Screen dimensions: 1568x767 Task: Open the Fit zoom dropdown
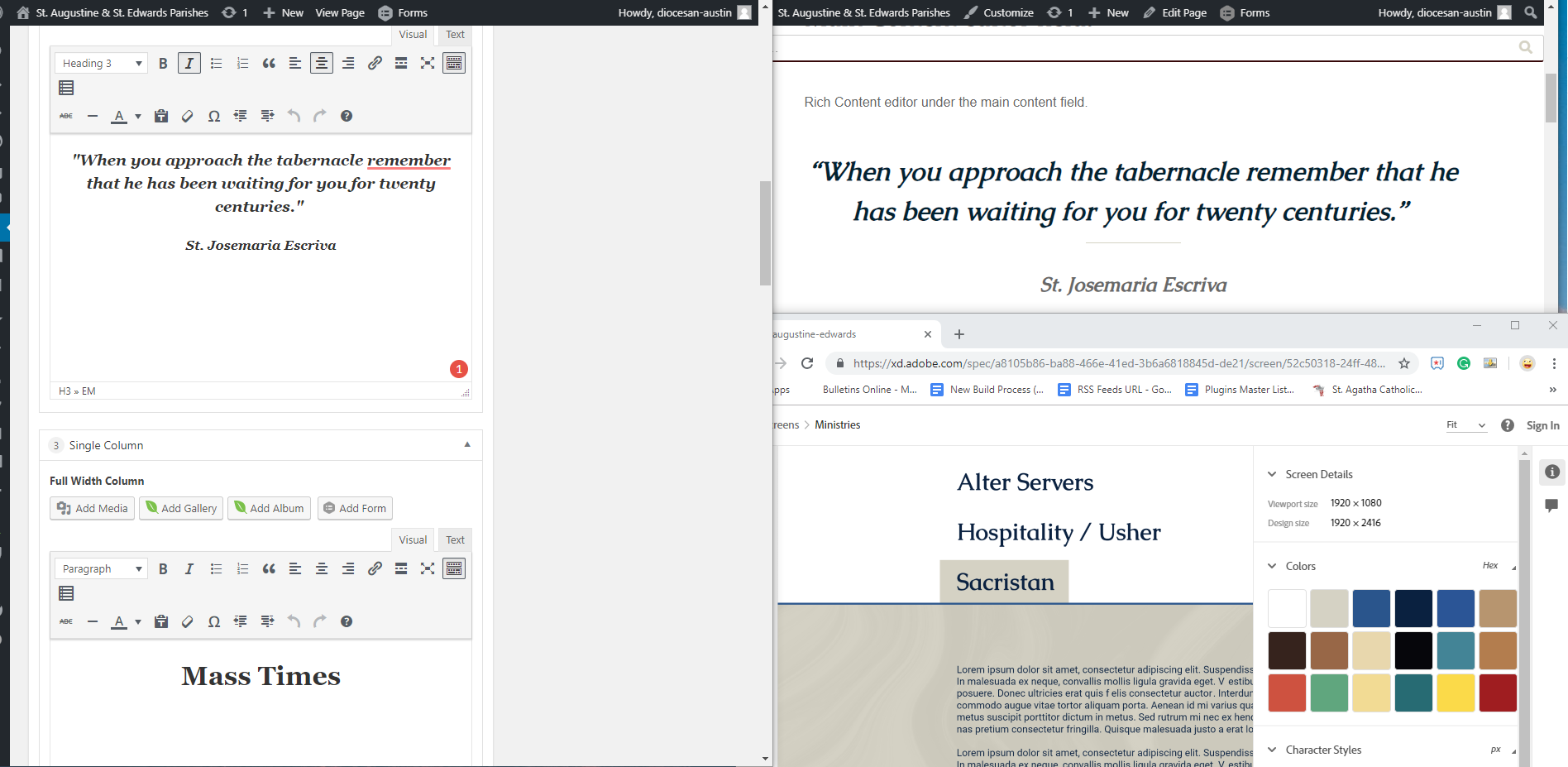[x=1465, y=425]
